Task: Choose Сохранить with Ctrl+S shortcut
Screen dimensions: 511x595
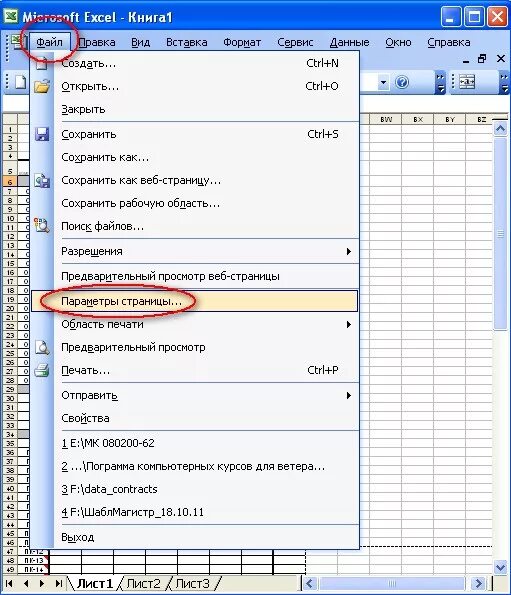Action: coord(195,134)
